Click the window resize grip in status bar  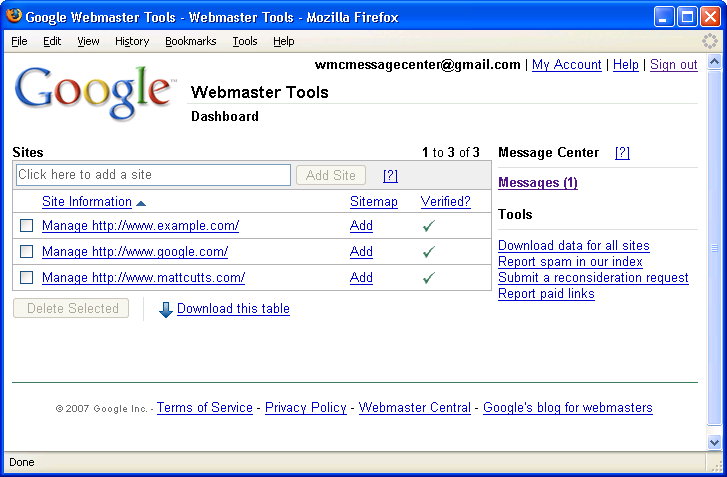716,464
